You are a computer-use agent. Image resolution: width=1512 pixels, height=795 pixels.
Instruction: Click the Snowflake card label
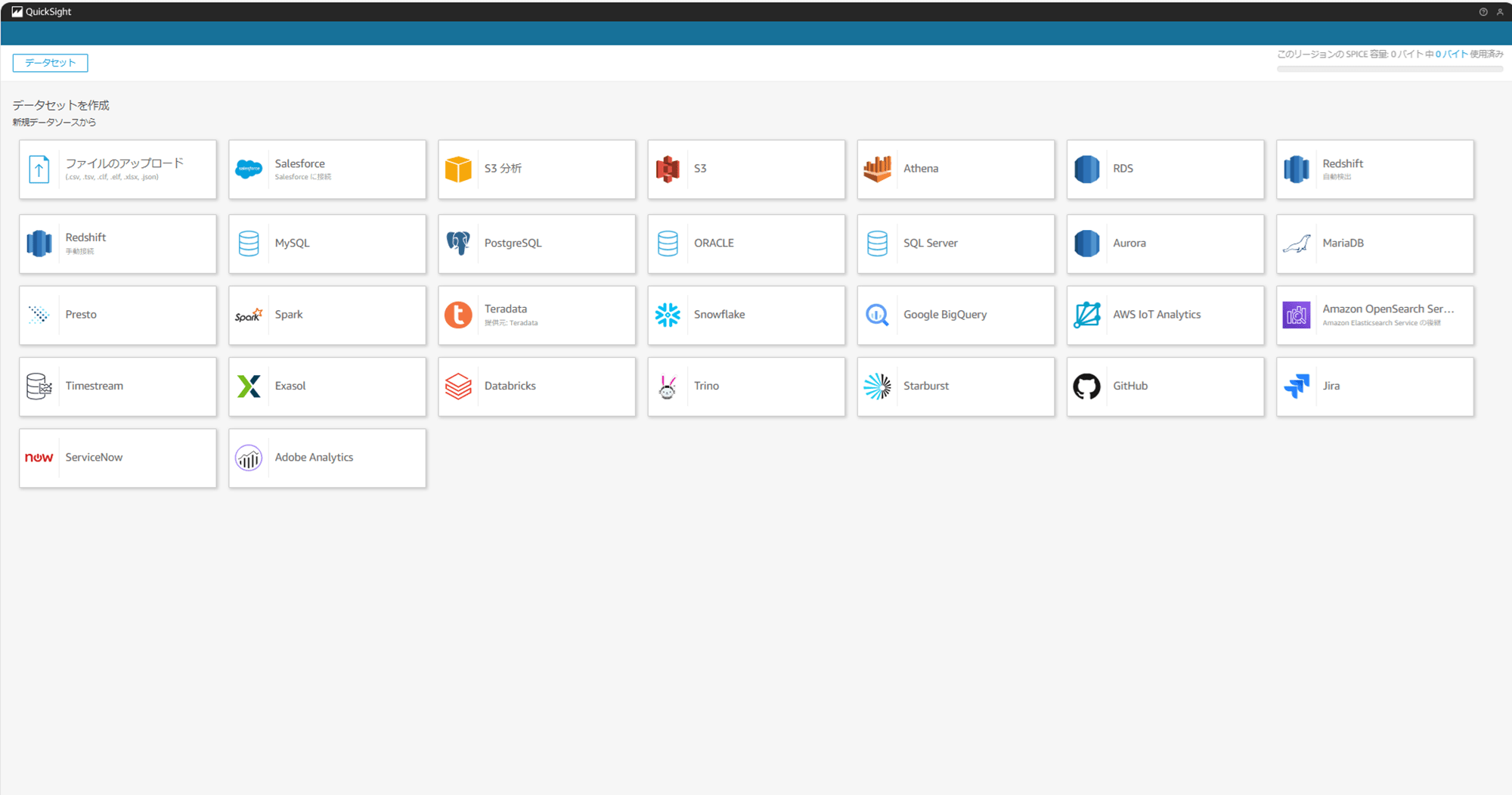(720, 315)
